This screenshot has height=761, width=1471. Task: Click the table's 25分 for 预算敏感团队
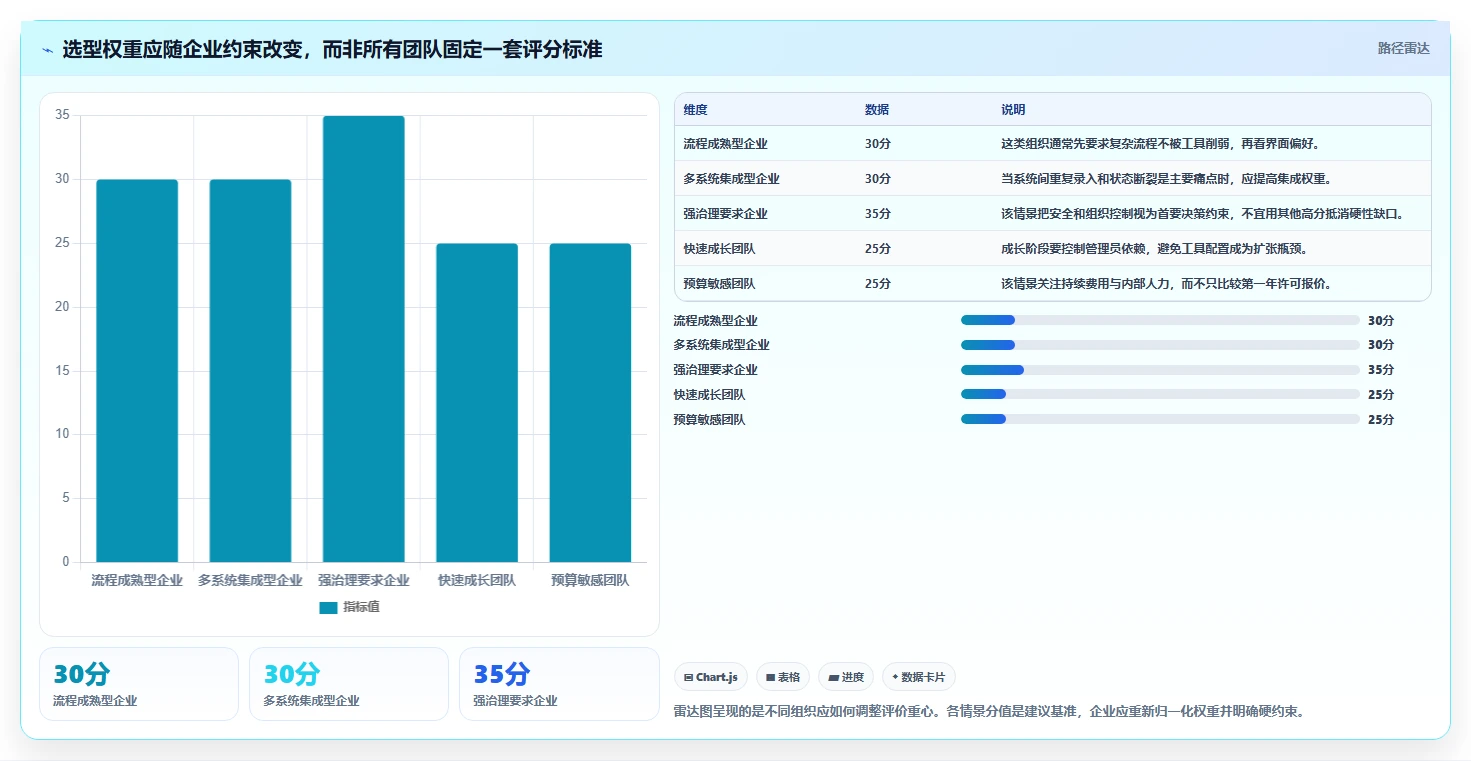[878, 284]
